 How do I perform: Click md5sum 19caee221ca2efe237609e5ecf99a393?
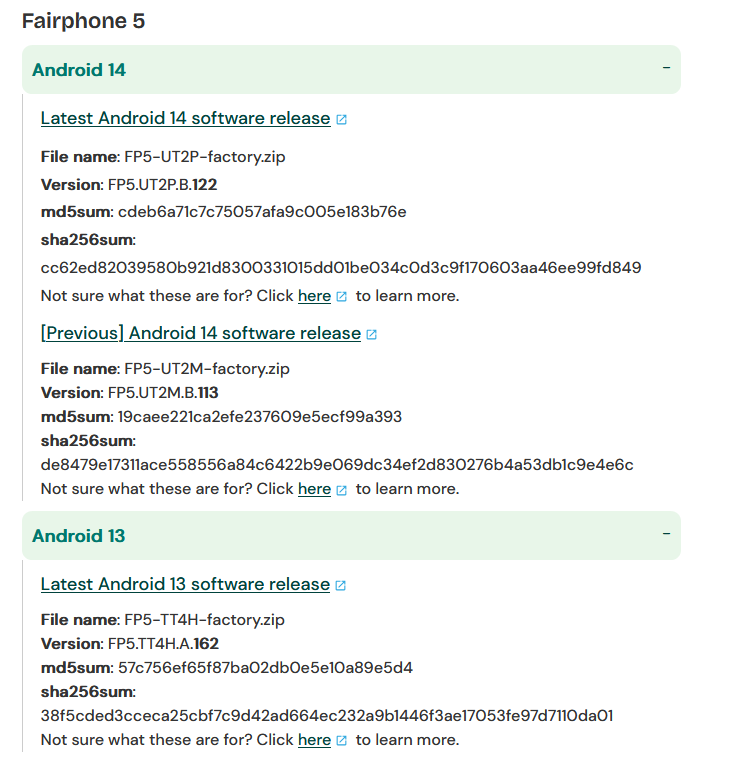260,416
